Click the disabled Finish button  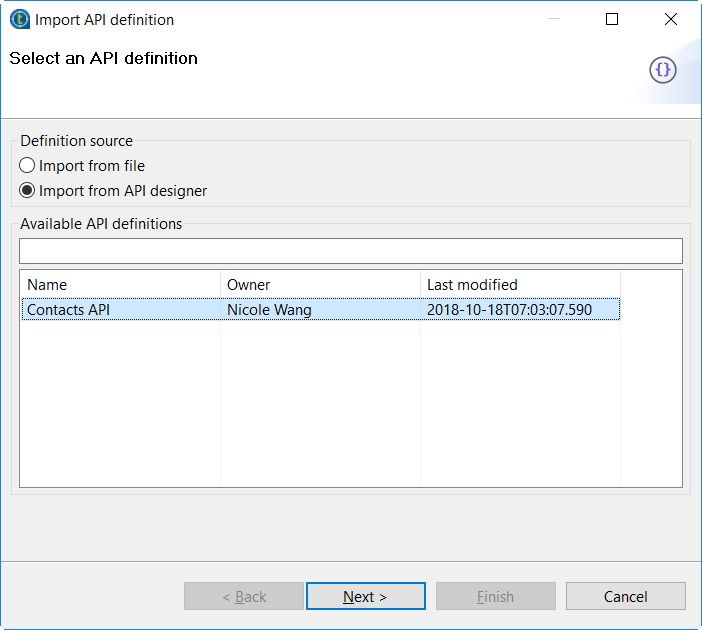pos(495,596)
